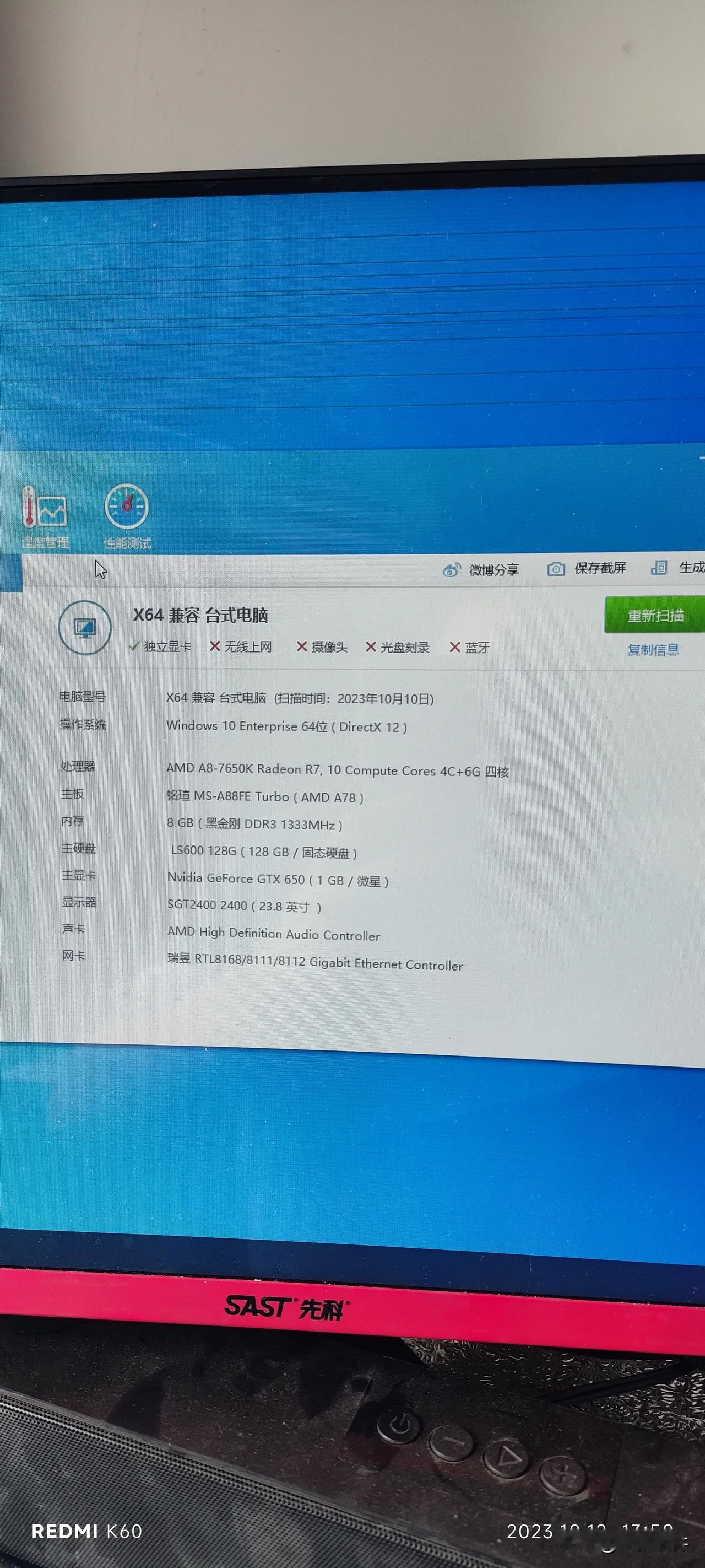The height and width of the screenshot is (1568, 705).
Task: Click 保存截屏 save screenshot
Action: pyautogui.click(x=600, y=568)
